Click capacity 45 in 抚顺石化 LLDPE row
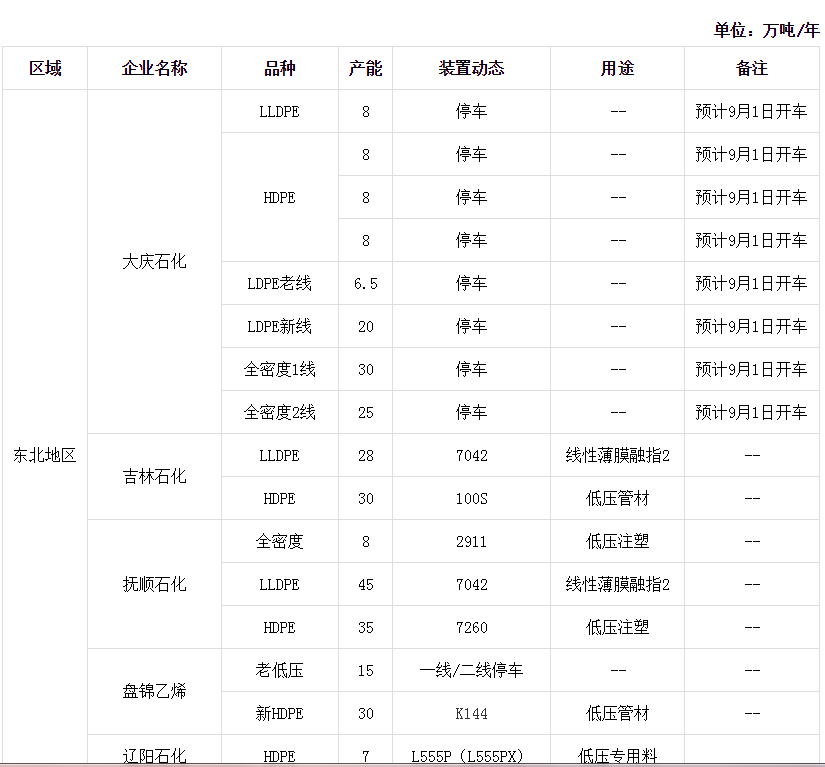The width and height of the screenshot is (825, 767). (366, 584)
